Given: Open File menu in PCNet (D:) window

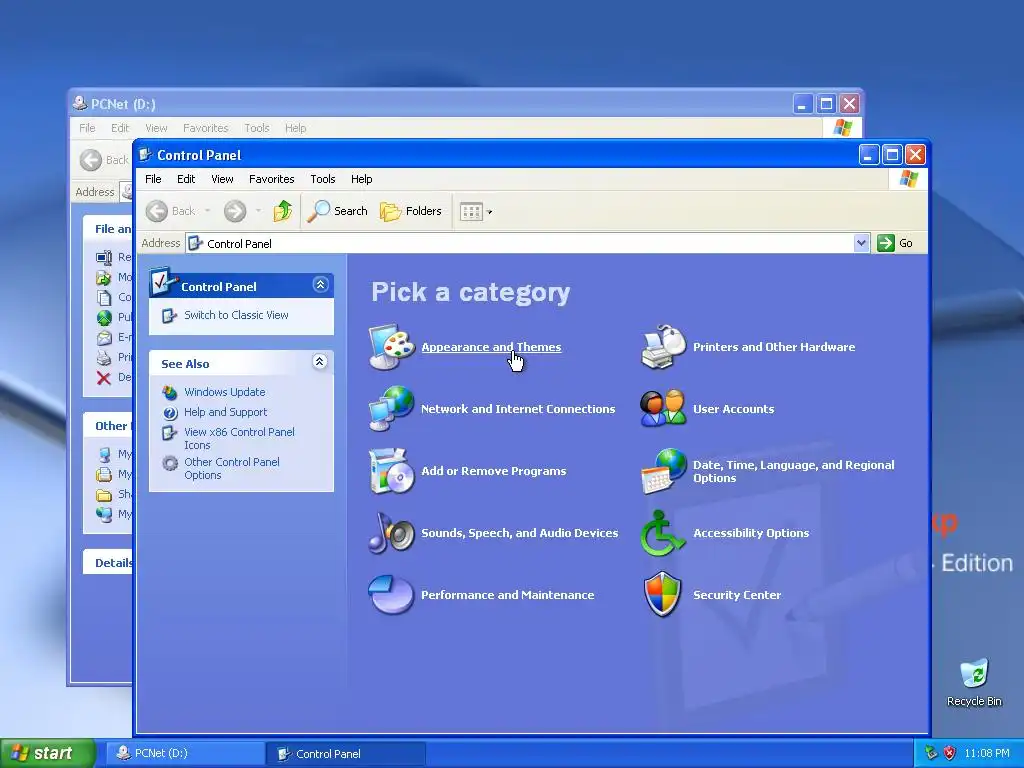Looking at the screenshot, I should click(87, 128).
